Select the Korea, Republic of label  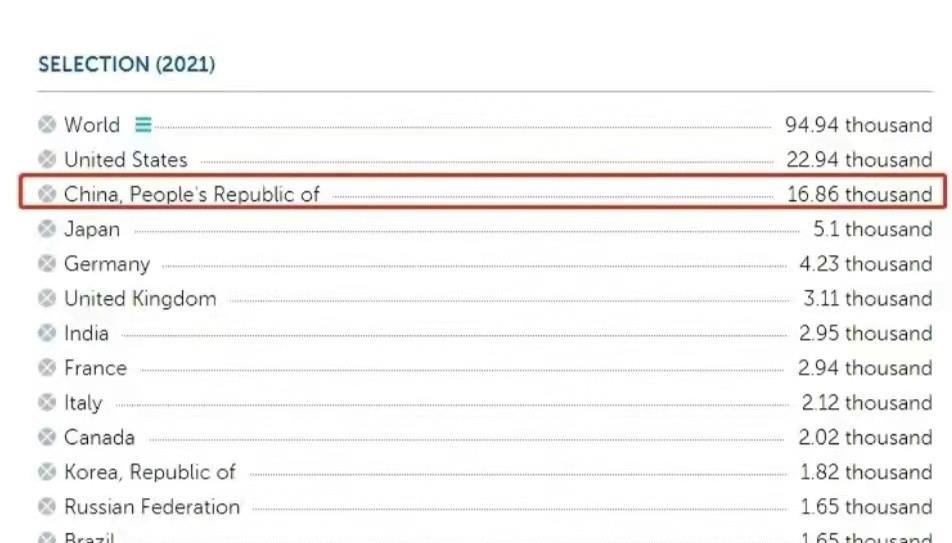point(149,473)
